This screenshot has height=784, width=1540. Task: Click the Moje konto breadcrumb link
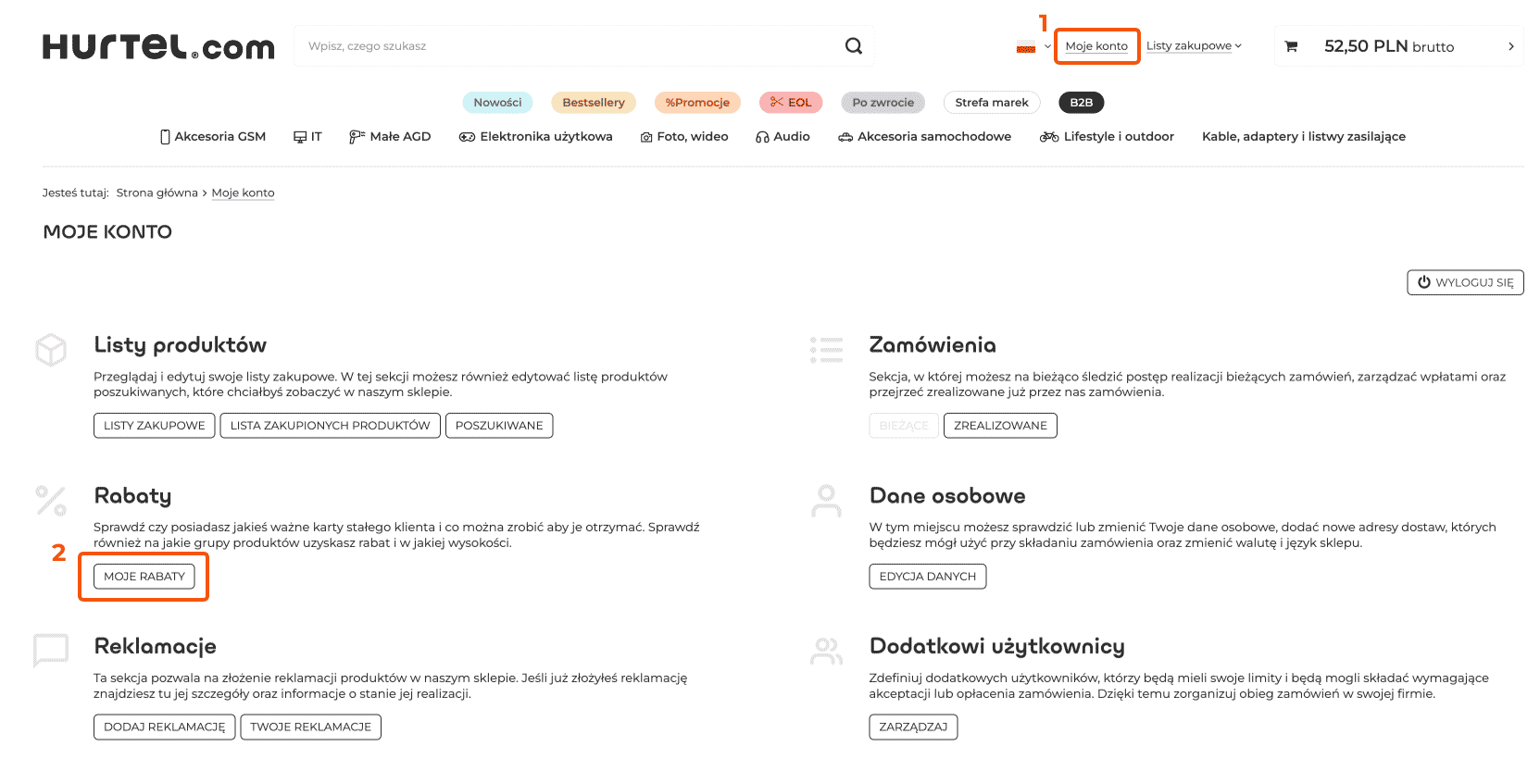[243, 193]
